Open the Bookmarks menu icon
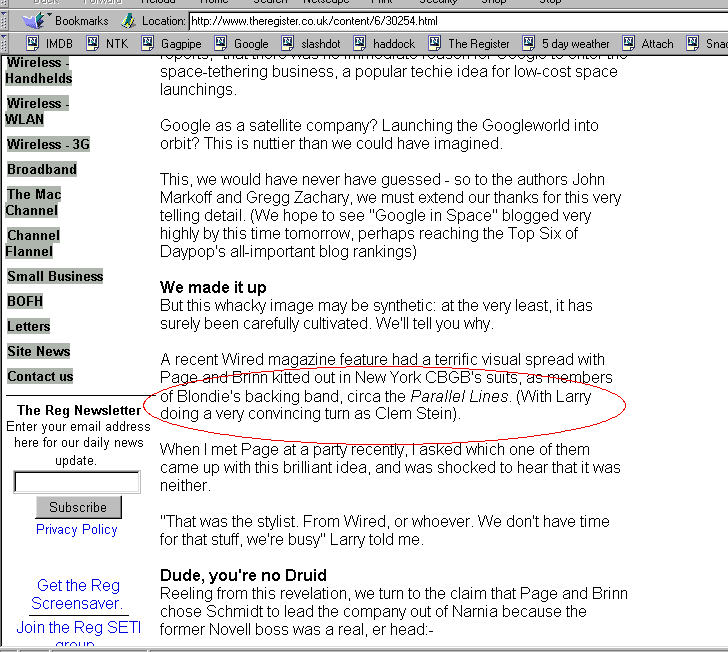Screen dimensions: 728x652 click(34, 20)
